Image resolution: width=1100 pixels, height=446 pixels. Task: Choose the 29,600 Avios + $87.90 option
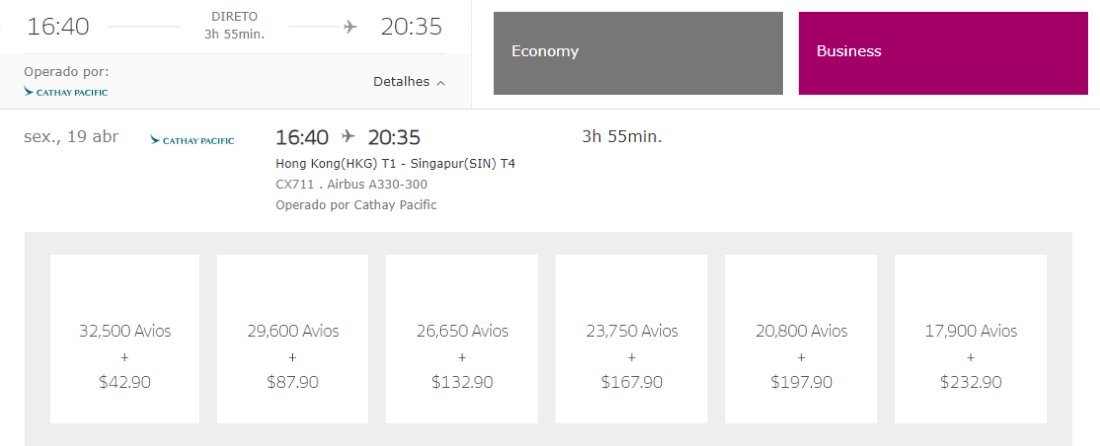point(293,339)
